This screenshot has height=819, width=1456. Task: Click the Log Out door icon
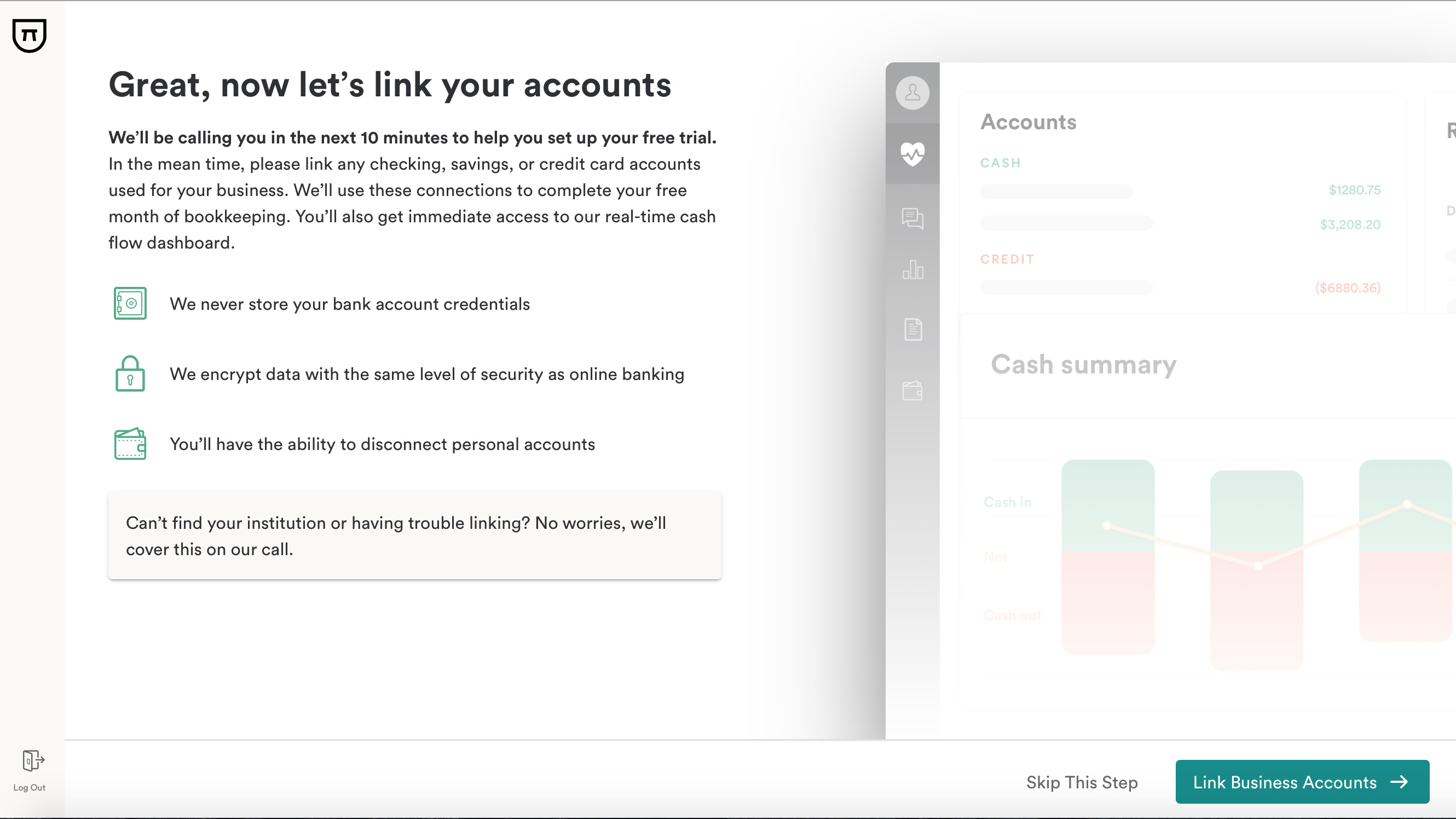pos(33,760)
